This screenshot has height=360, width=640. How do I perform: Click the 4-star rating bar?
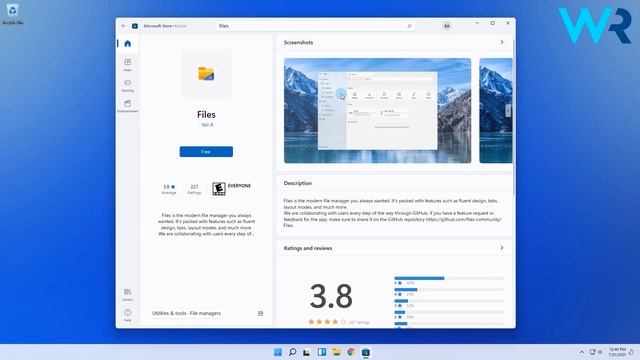pos(449,290)
